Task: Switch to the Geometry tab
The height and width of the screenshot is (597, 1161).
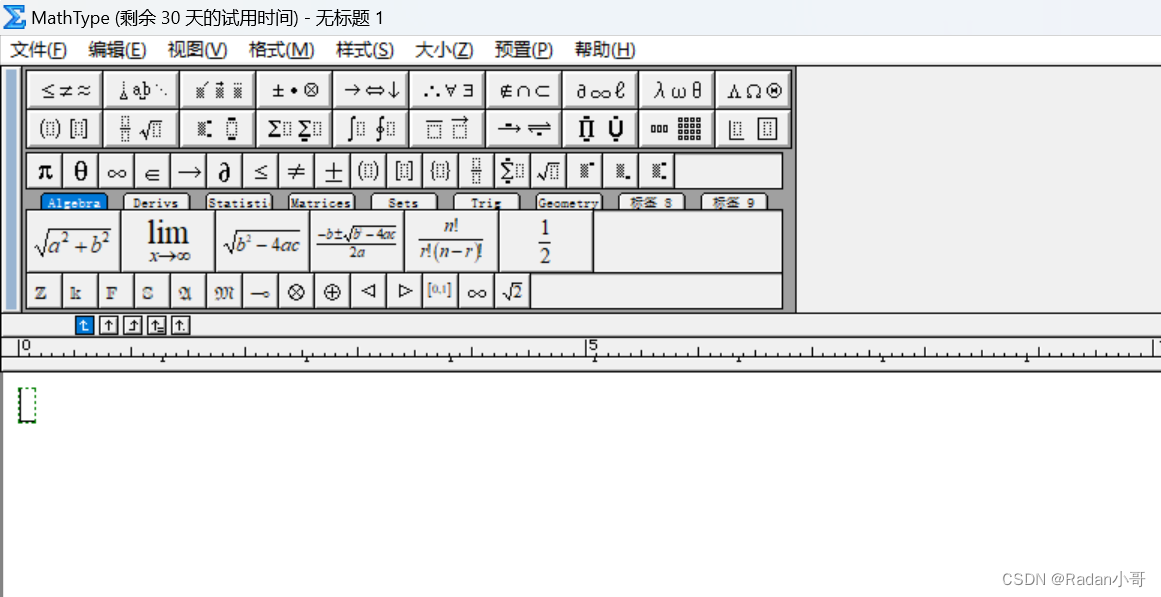Action: 569,202
